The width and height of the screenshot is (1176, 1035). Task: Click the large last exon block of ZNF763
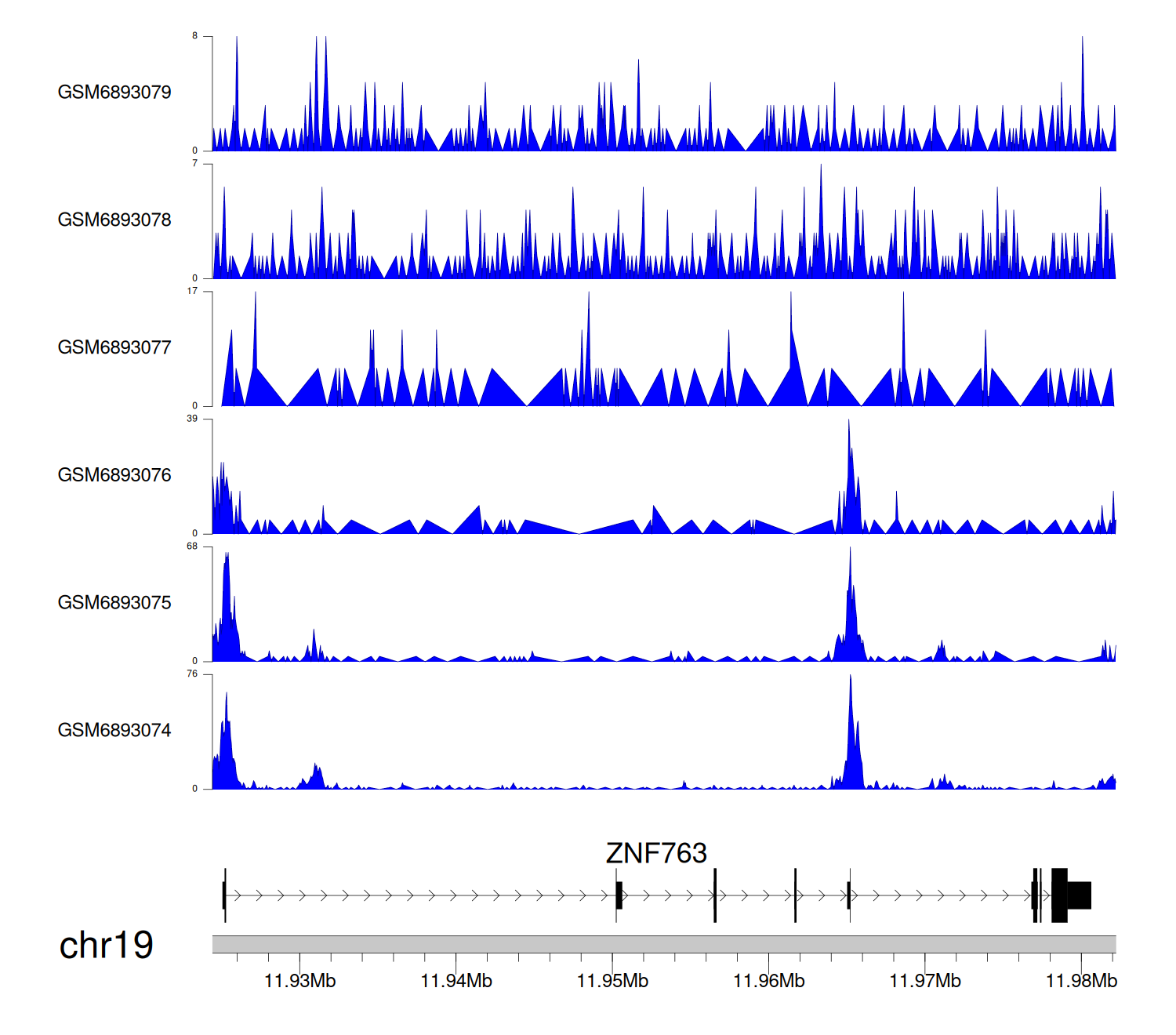[x=1078, y=895]
